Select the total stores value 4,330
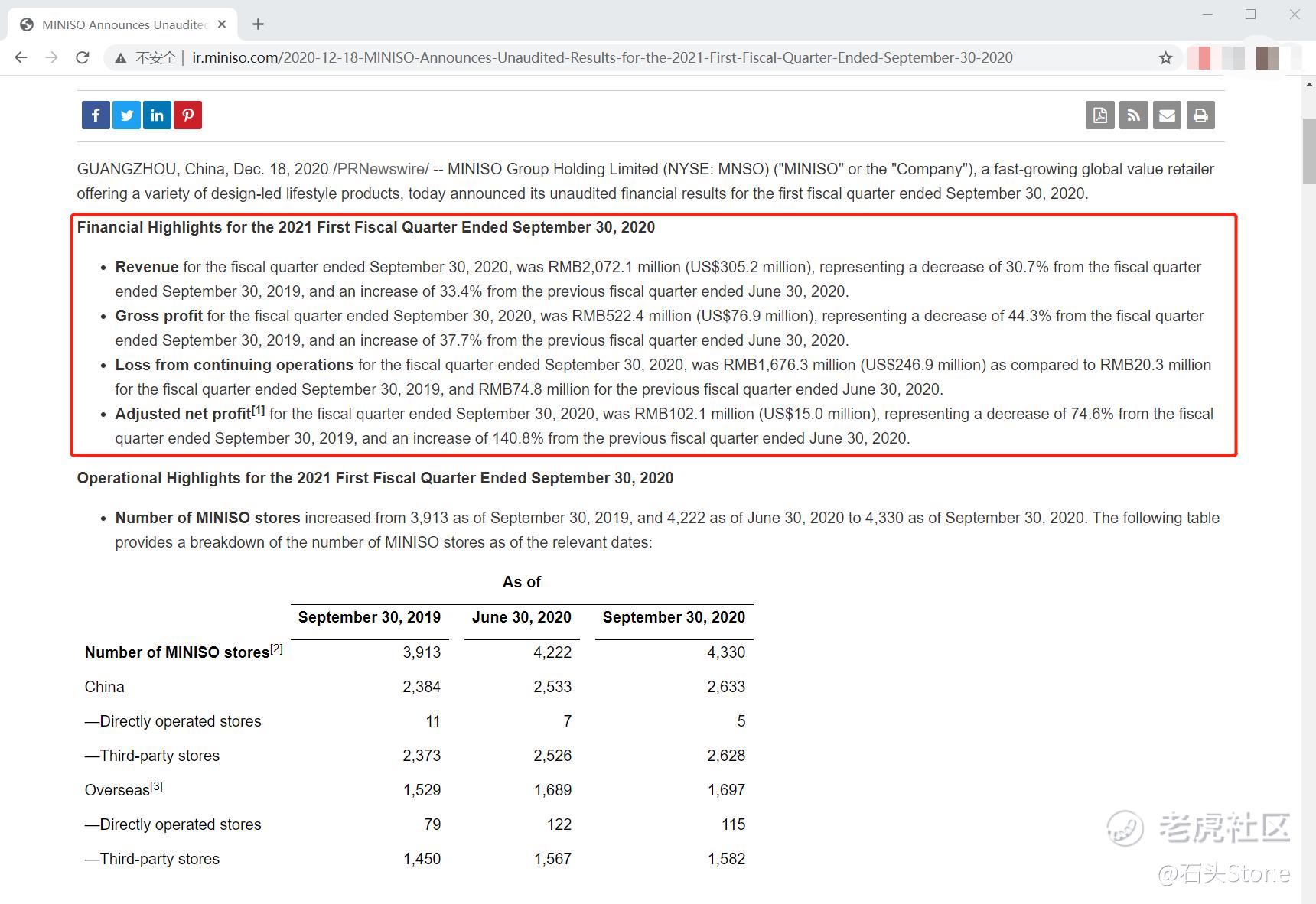 tap(726, 652)
